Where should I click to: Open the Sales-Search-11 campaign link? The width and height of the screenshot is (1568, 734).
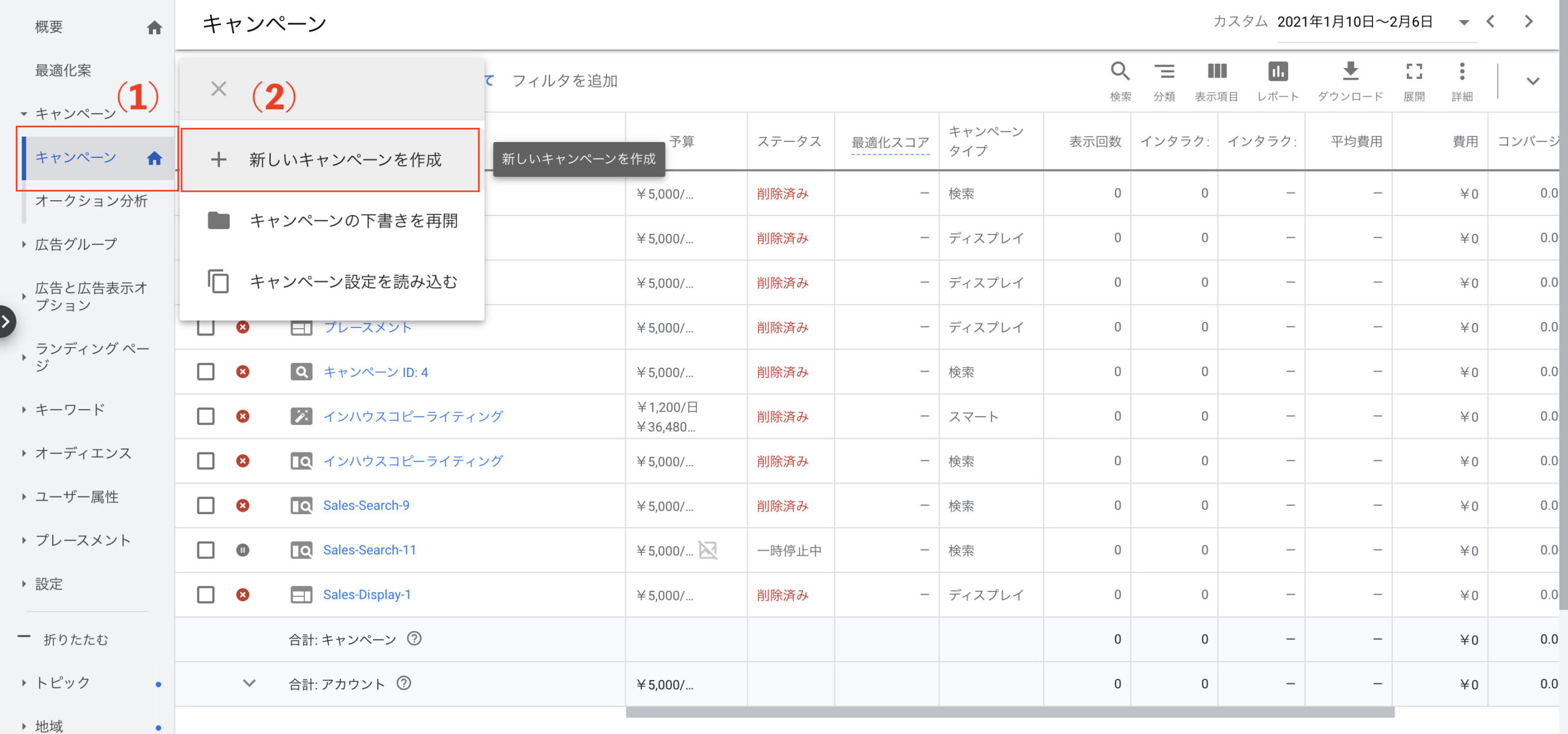[x=369, y=550]
